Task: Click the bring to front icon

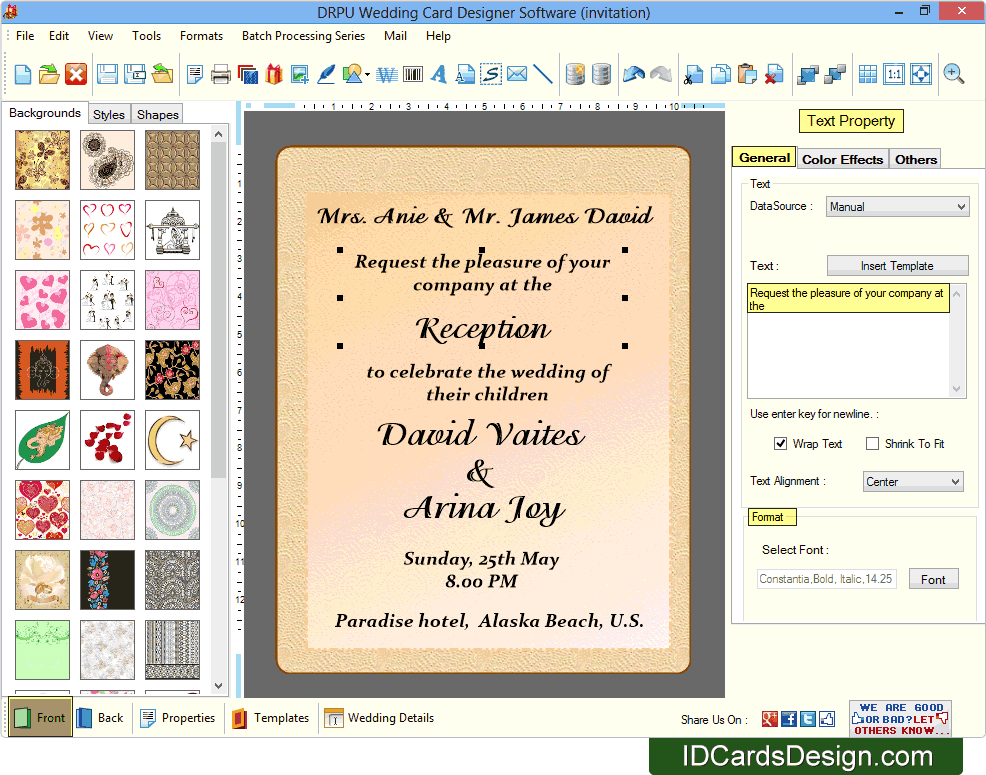Action: (807, 74)
